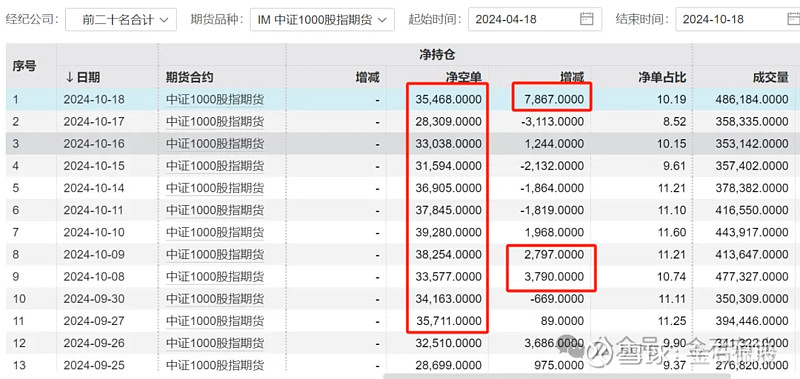Select date cell 2024-10-18
This screenshot has height=379, width=800.
(94, 99)
